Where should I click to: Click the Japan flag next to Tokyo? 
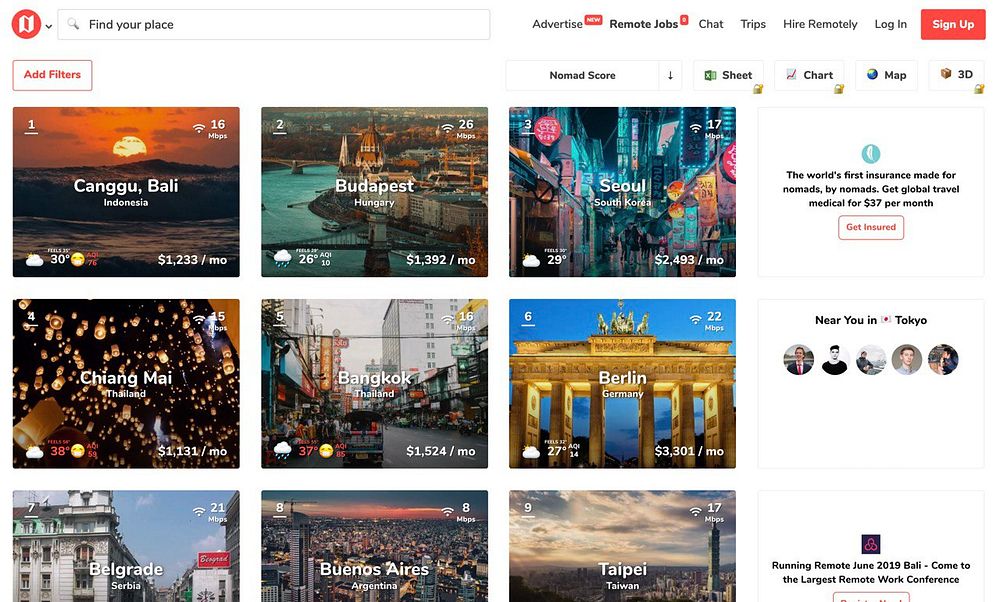click(886, 319)
